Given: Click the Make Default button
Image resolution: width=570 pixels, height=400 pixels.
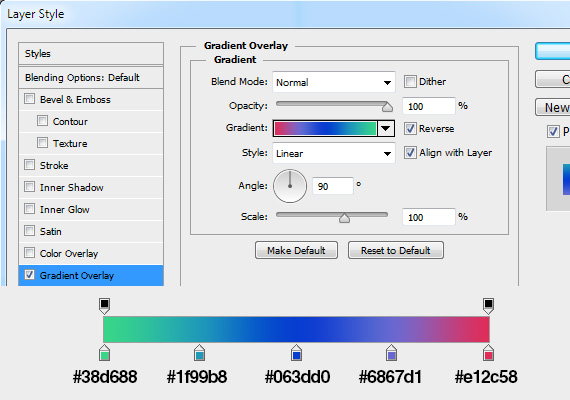Looking at the screenshot, I should (x=296, y=250).
